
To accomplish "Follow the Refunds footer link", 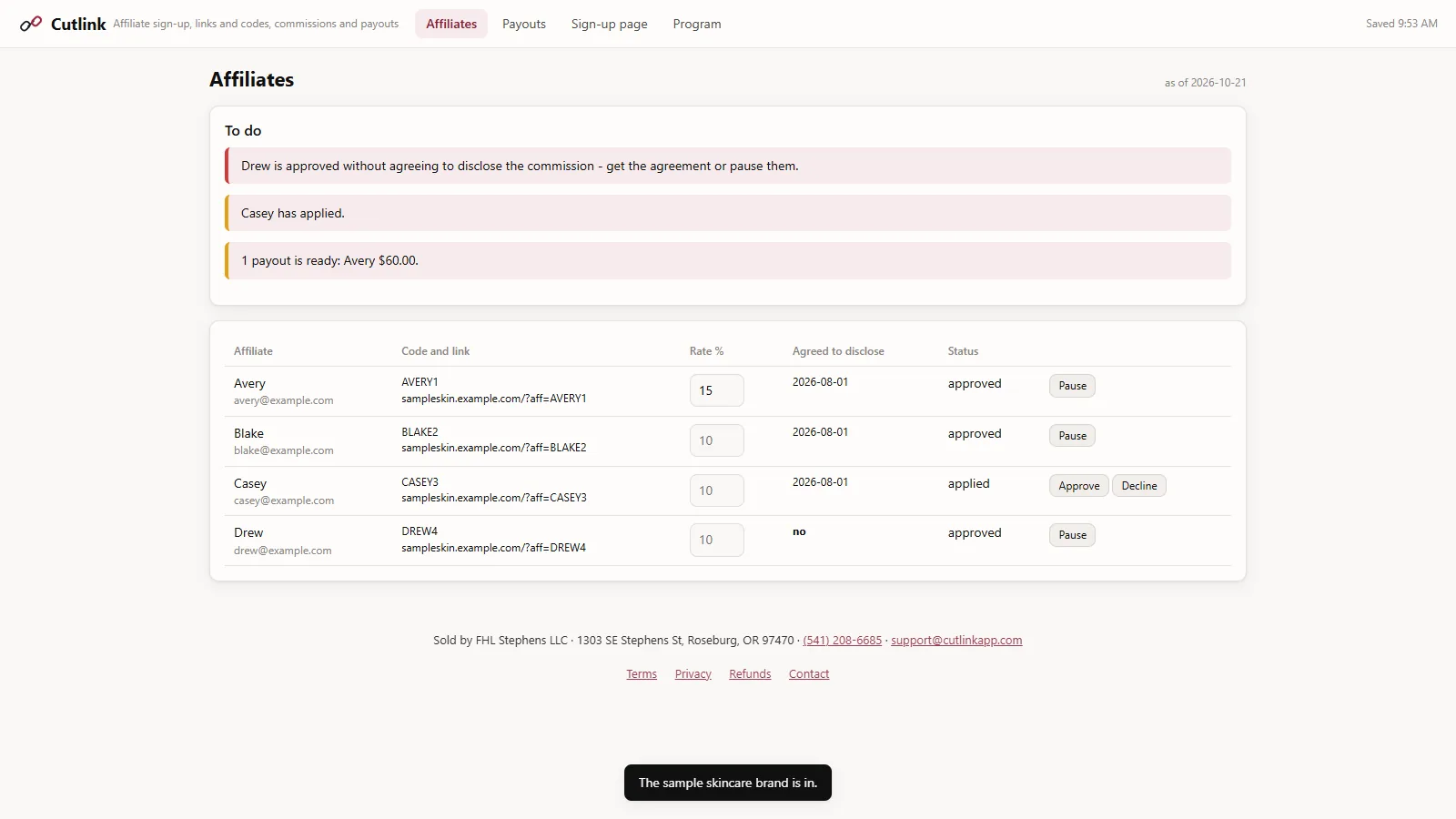I will (x=750, y=674).
